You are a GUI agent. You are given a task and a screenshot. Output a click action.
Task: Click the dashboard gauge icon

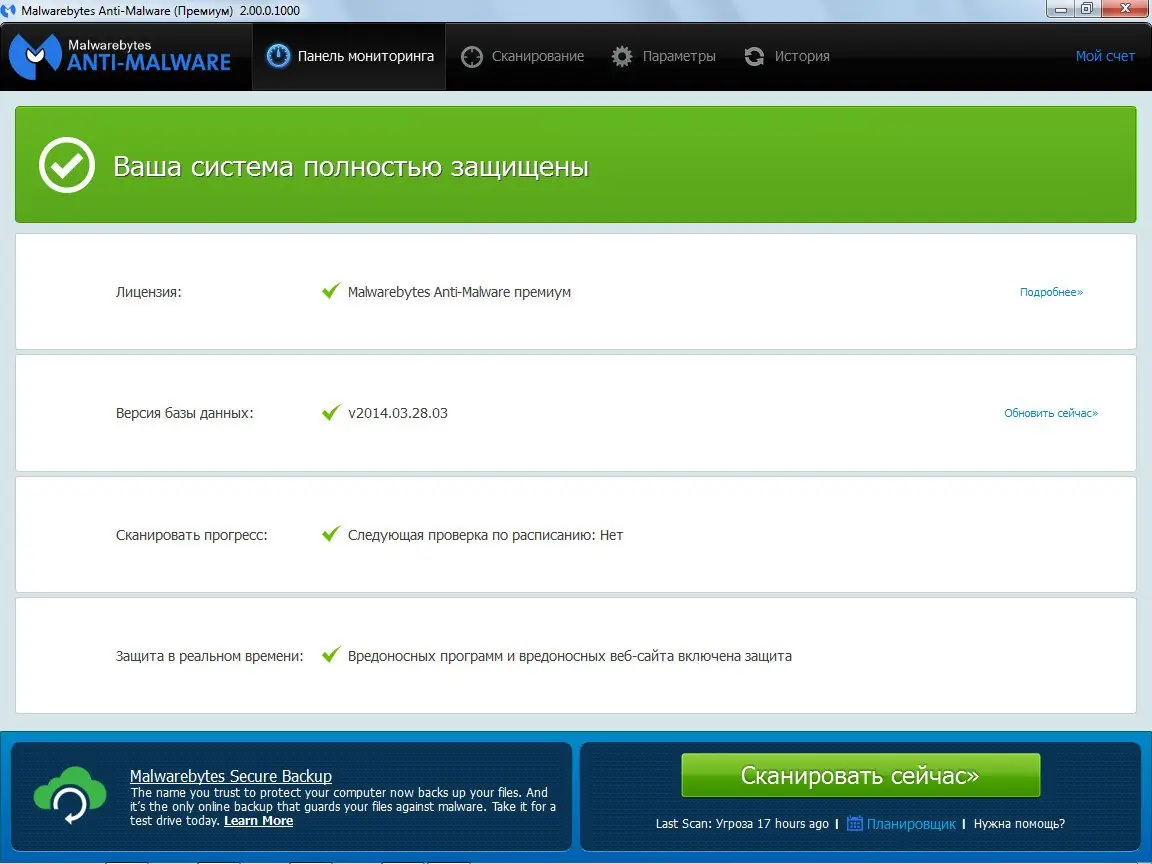[x=278, y=56]
